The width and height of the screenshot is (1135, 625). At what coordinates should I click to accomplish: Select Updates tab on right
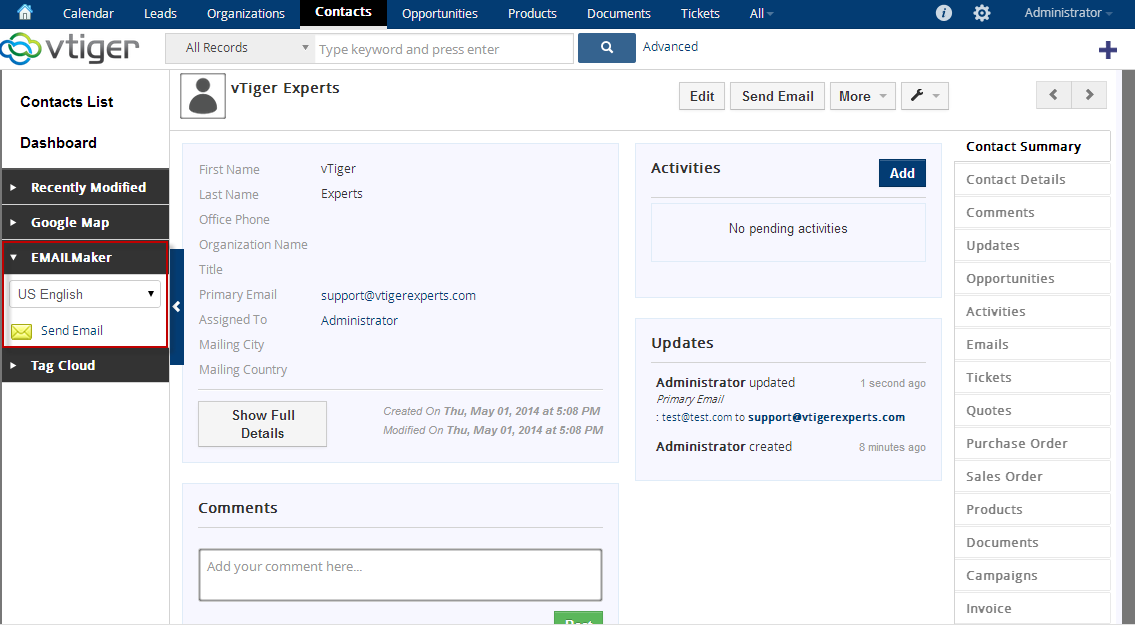point(1032,245)
